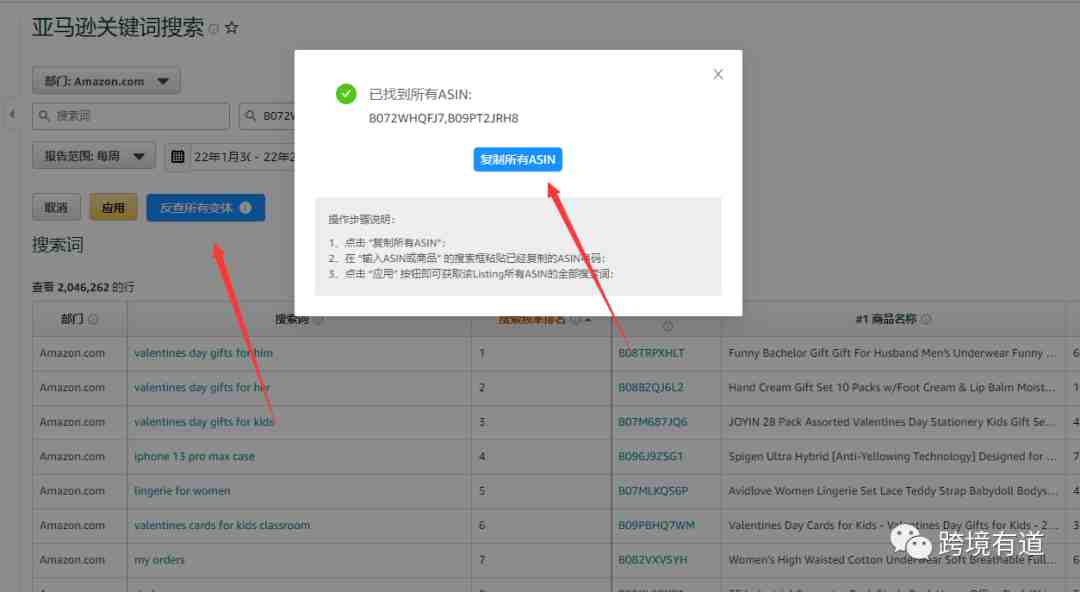This screenshot has height=592, width=1080.
Task: Click the date range field starting 22年1月30
Action: [244, 156]
